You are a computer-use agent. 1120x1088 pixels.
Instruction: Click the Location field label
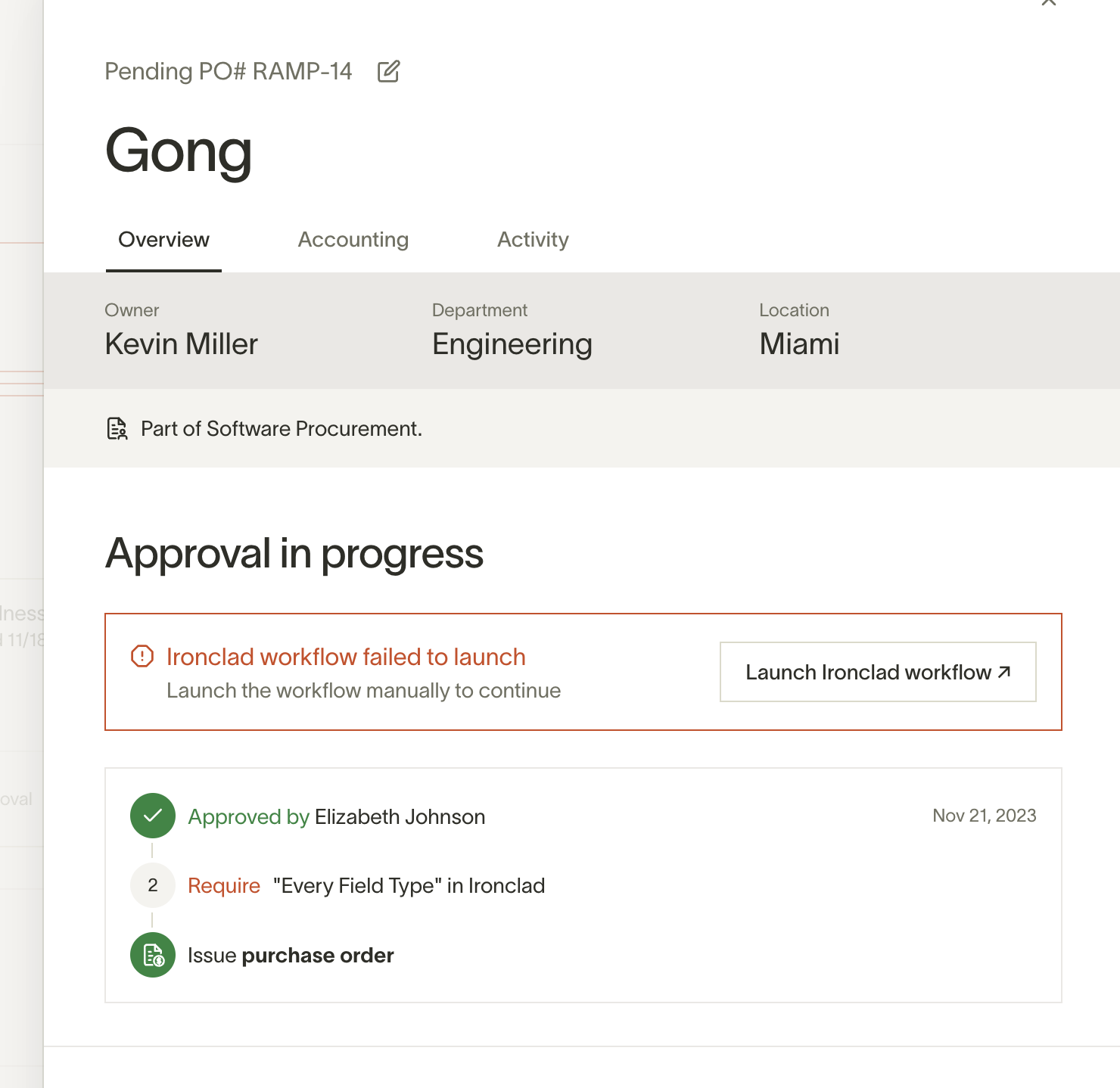point(794,310)
